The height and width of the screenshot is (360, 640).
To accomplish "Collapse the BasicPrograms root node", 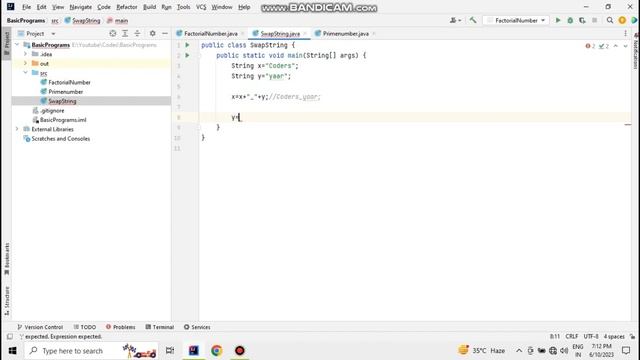I will click(x=17, y=44).
